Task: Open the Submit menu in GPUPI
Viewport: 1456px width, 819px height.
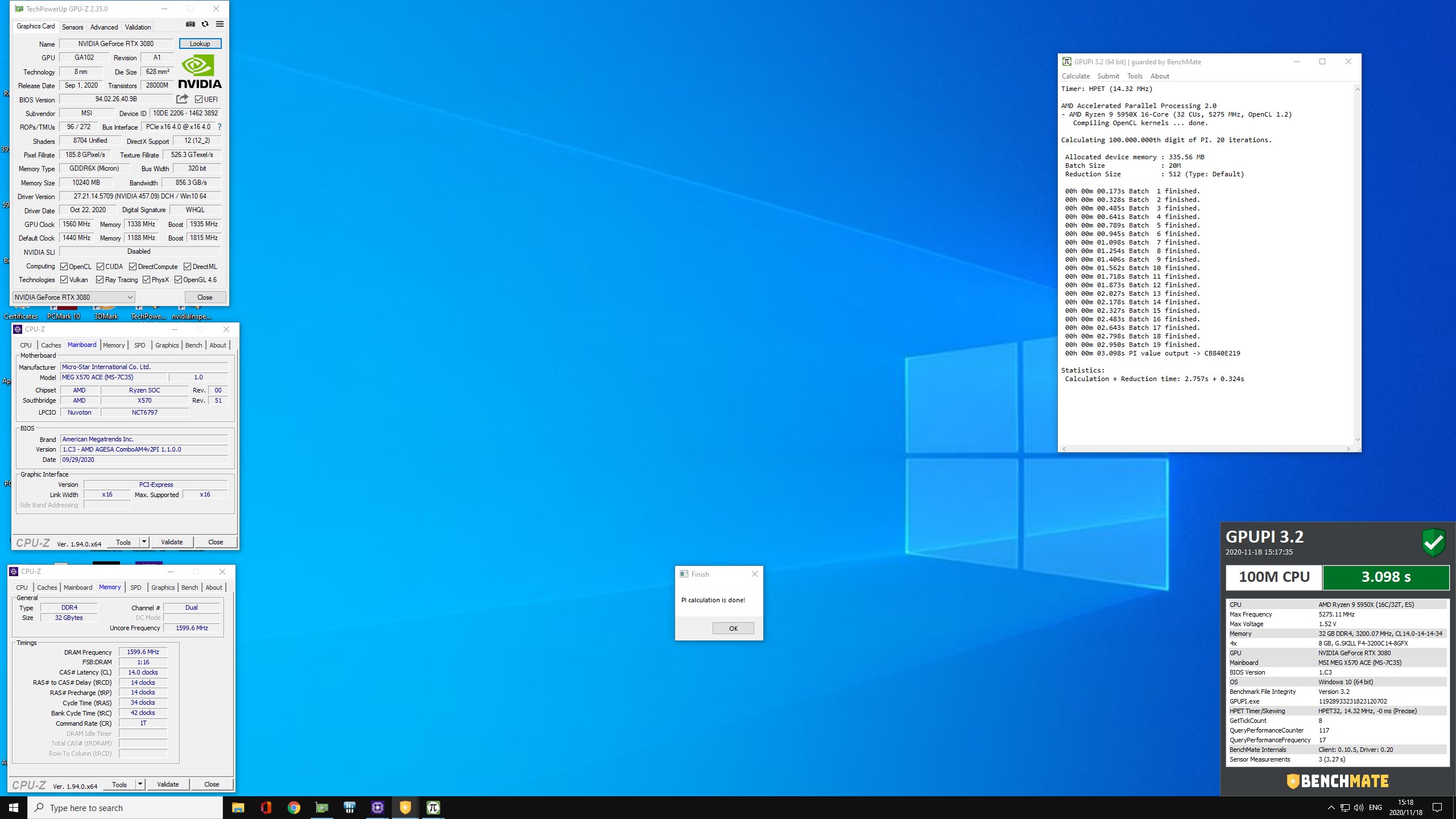Action: pyautogui.click(x=1108, y=76)
